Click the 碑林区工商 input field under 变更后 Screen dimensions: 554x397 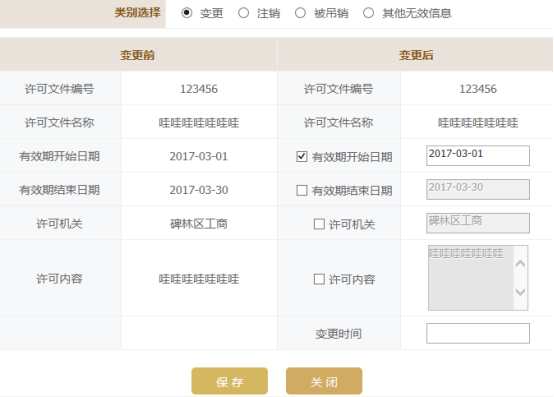tap(478, 223)
